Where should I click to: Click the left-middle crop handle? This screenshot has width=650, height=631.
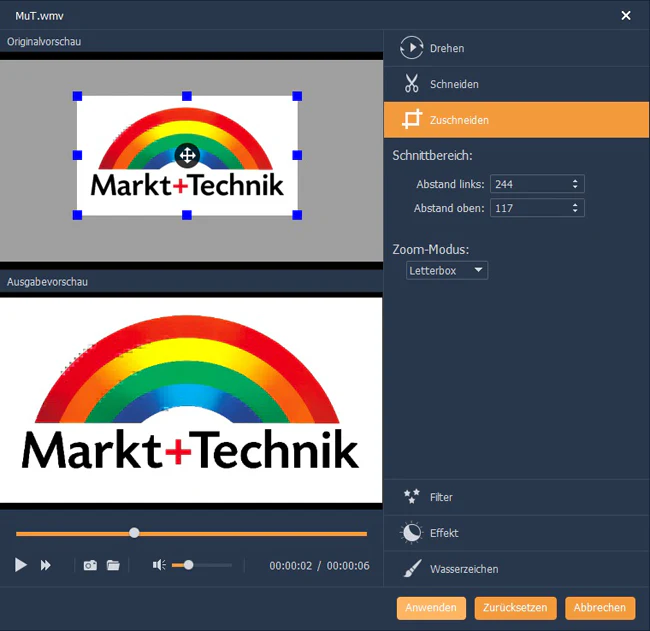pyautogui.click(x=78, y=155)
